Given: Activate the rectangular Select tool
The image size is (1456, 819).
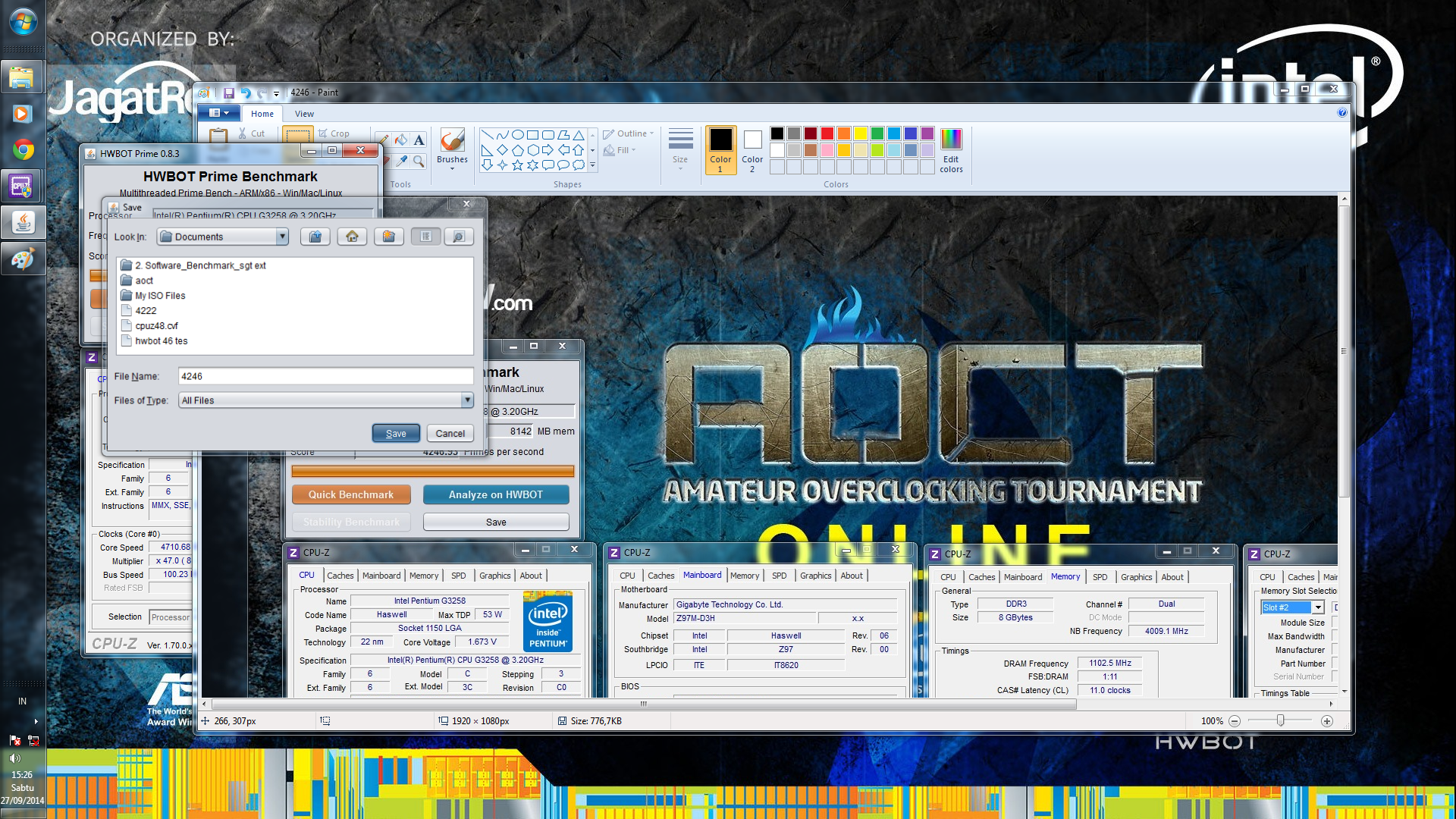Looking at the screenshot, I should (x=297, y=136).
